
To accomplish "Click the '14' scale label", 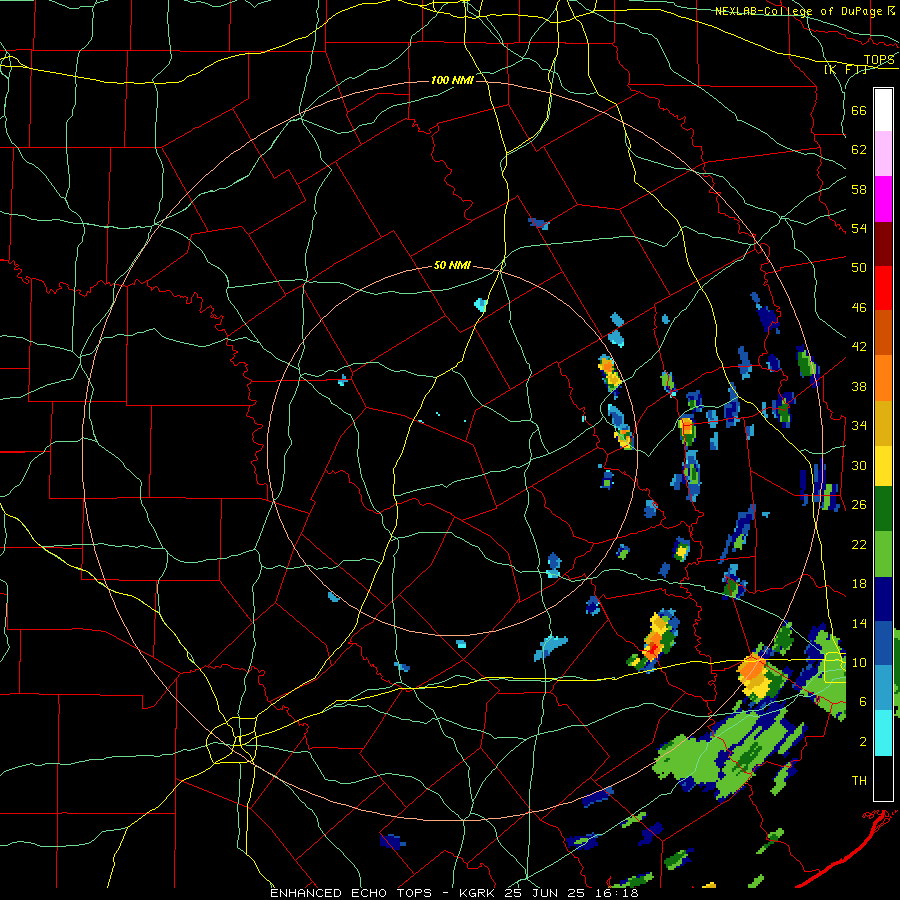I will point(859,623).
